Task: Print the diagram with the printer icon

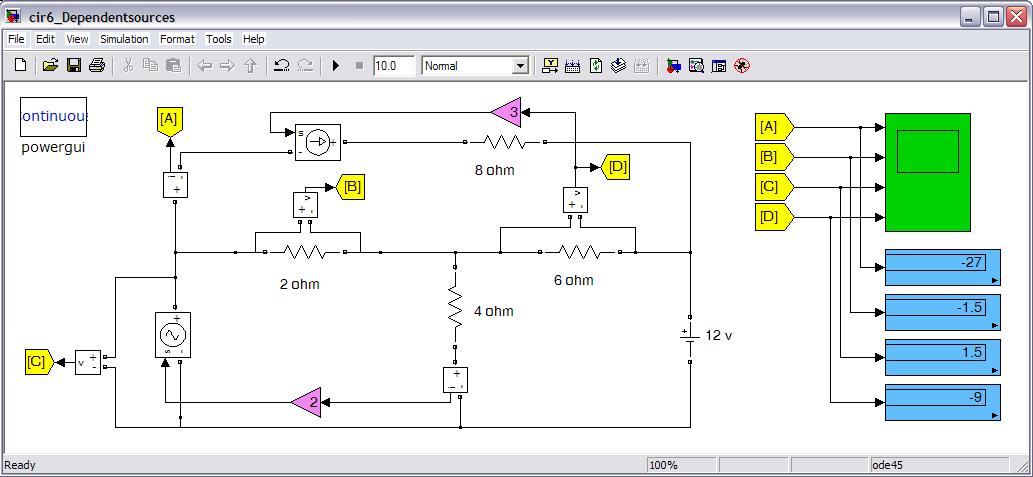Action: [97, 66]
